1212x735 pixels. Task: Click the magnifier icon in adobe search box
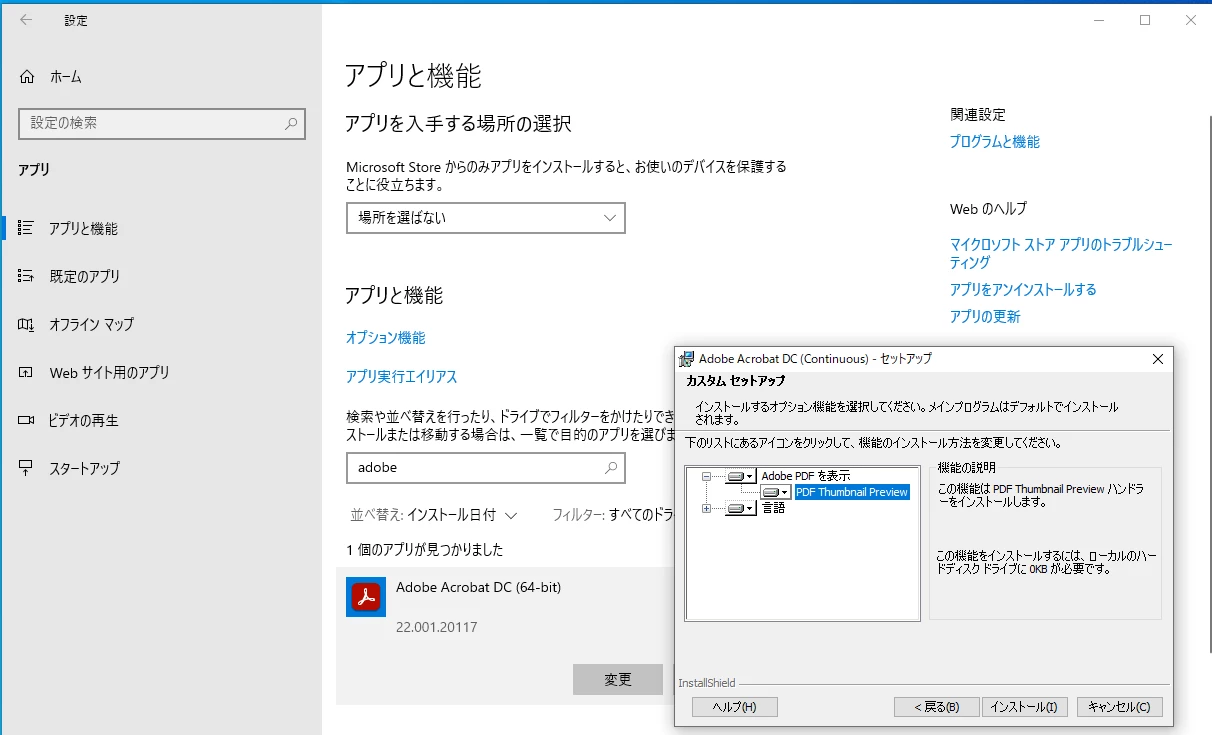(x=611, y=467)
